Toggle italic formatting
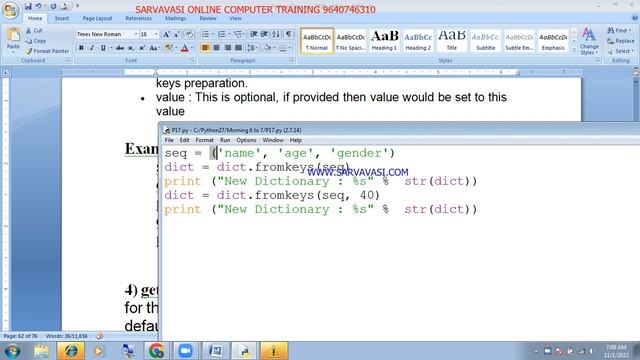640x360 pixels. pyautogui.click(x=92, y=48)
